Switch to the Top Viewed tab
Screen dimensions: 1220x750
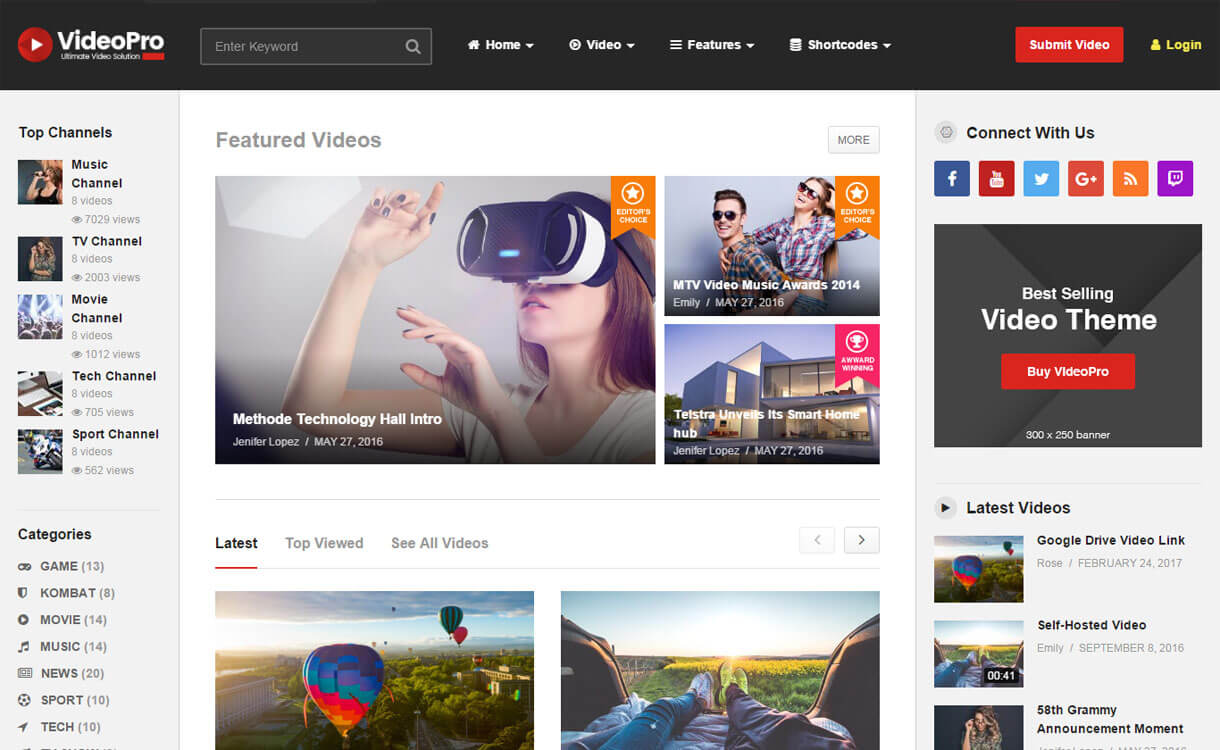coord(324,543)
